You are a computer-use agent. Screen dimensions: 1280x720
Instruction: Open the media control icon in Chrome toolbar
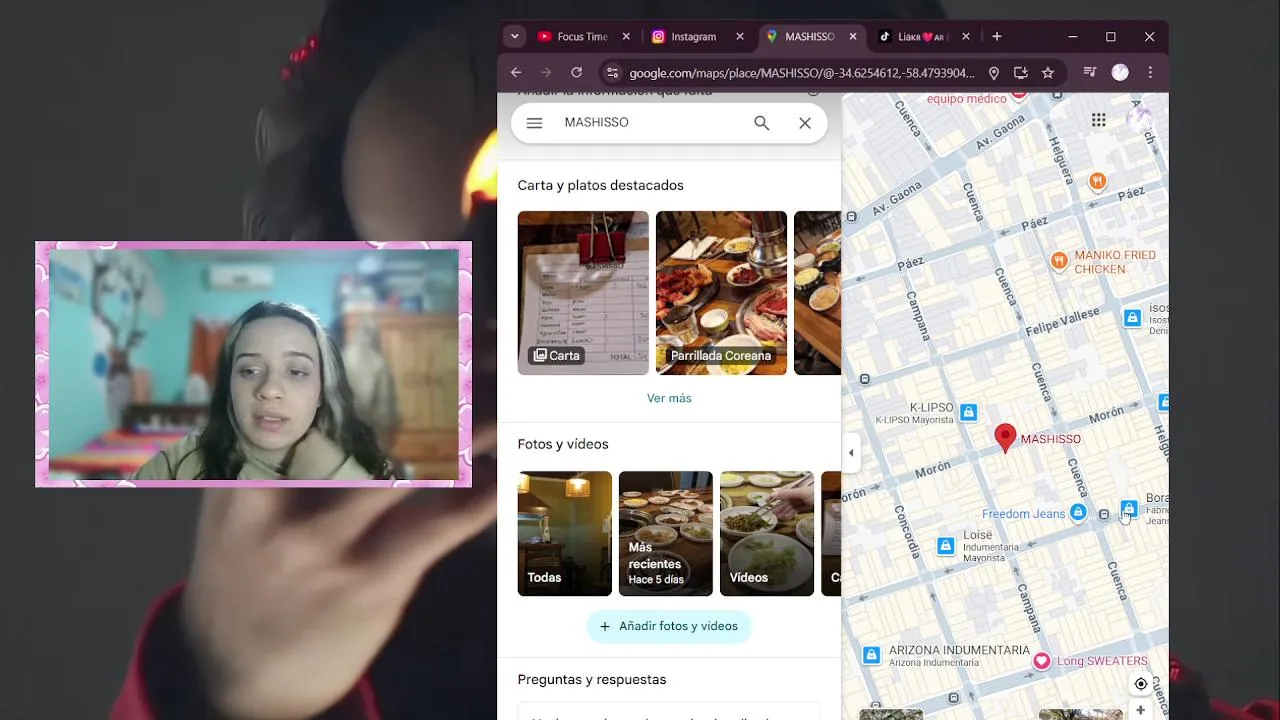(1090, 72)
